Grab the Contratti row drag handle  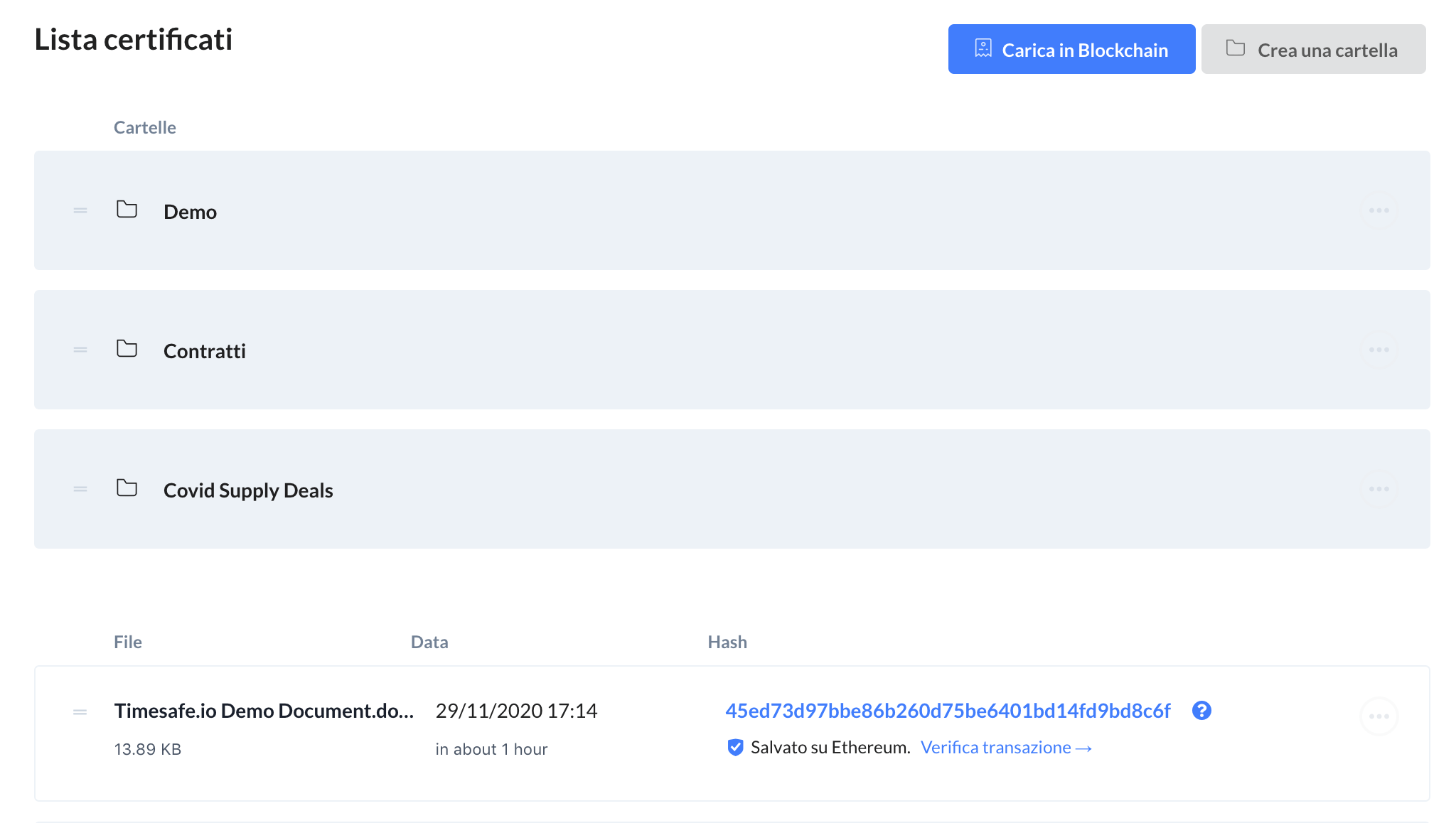[x=80, y=350]
